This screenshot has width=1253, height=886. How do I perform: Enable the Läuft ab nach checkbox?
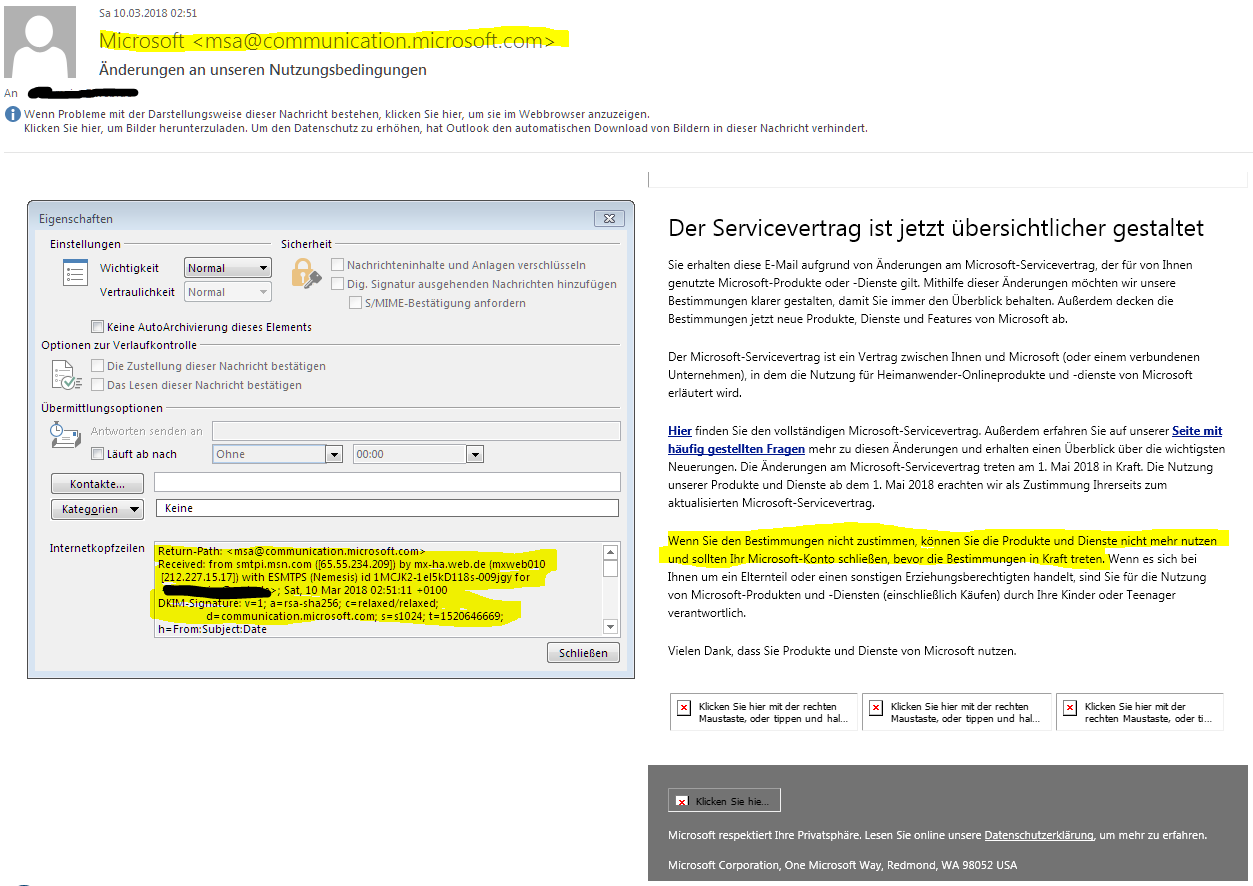click(x=97, y=454)
